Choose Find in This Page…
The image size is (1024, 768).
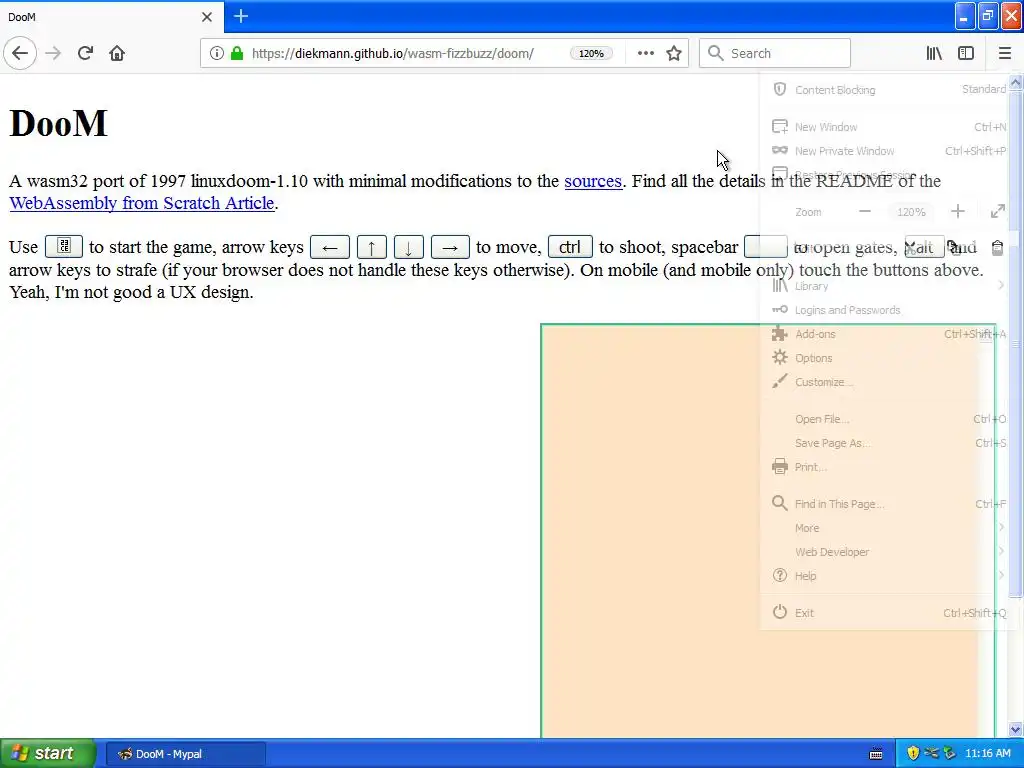[x=889, y=504]
